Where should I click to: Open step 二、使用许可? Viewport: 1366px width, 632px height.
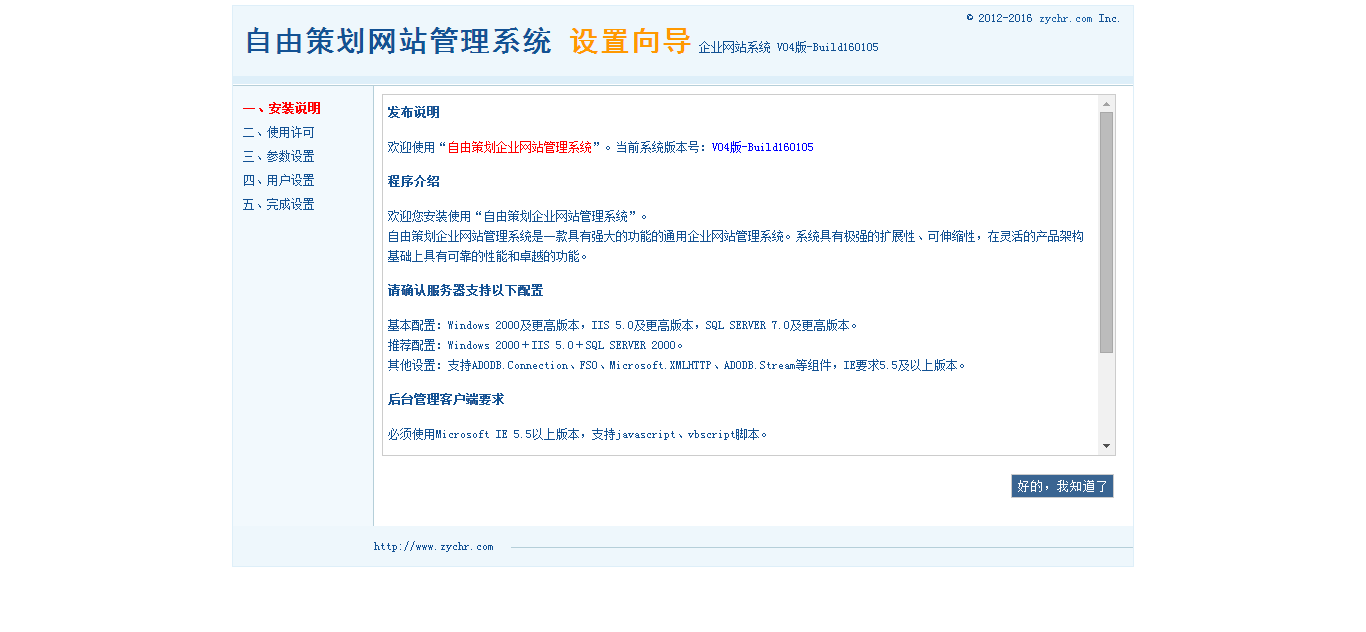click(278, 132)
